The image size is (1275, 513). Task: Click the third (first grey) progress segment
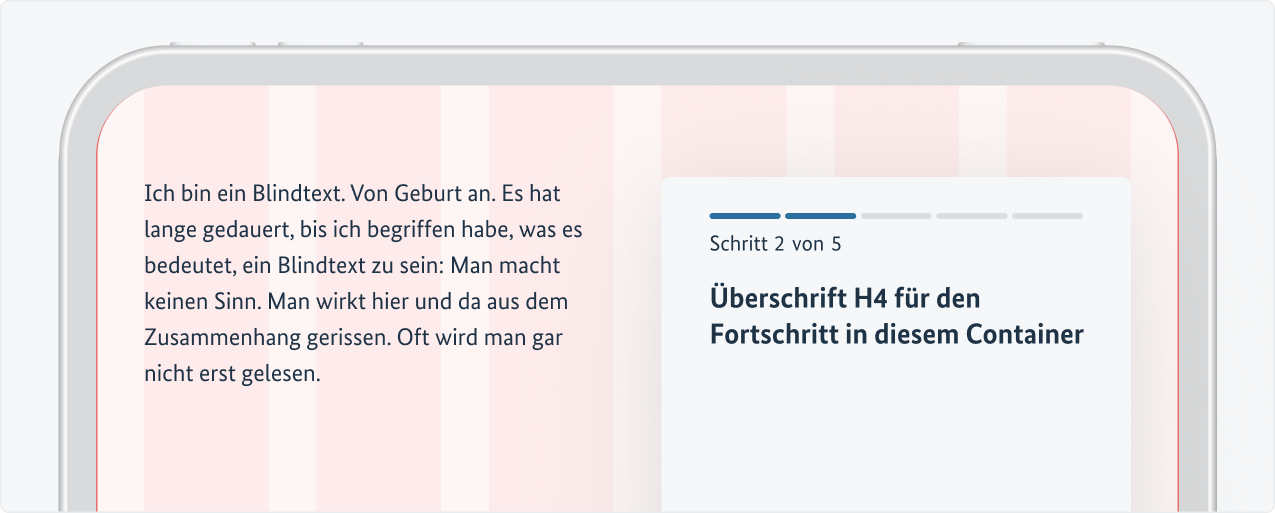pyautogui.click(x=896, y=216)
